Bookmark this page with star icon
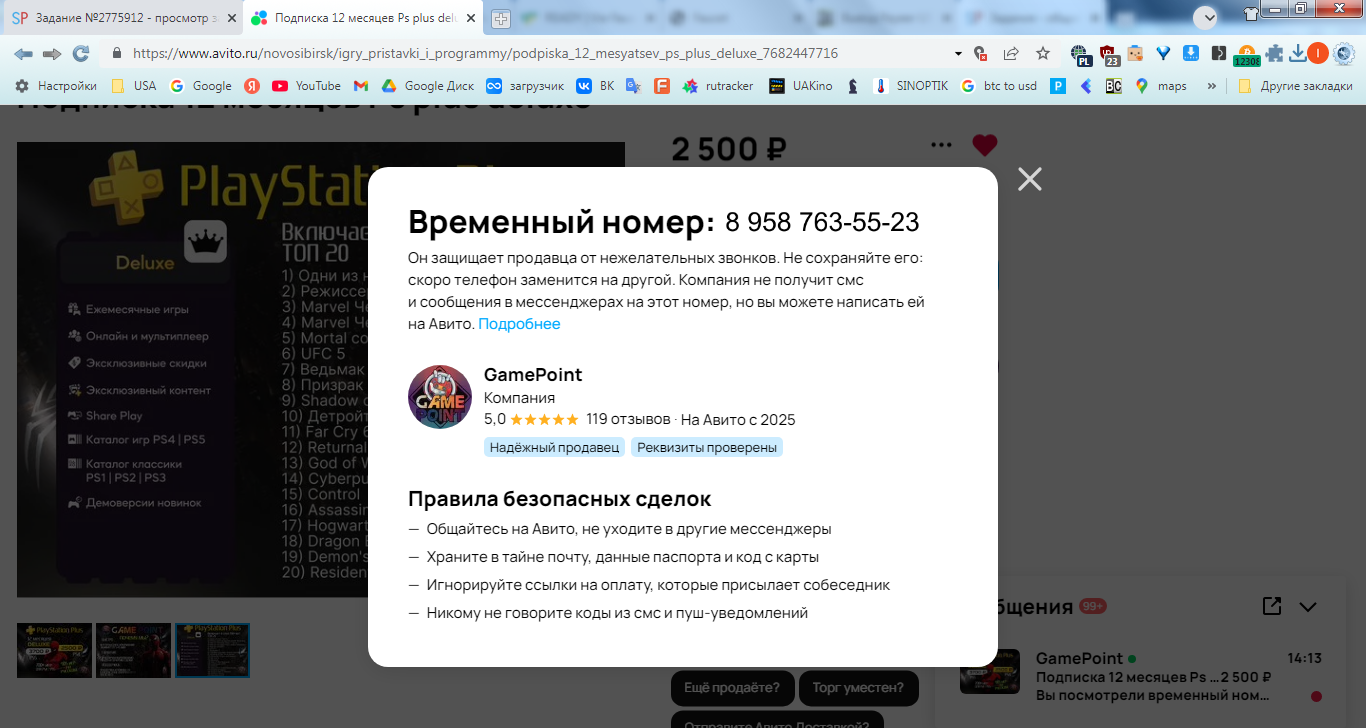Image resolution: width=1366 pixels, height=728 pixels. (x=1043, y=53)
